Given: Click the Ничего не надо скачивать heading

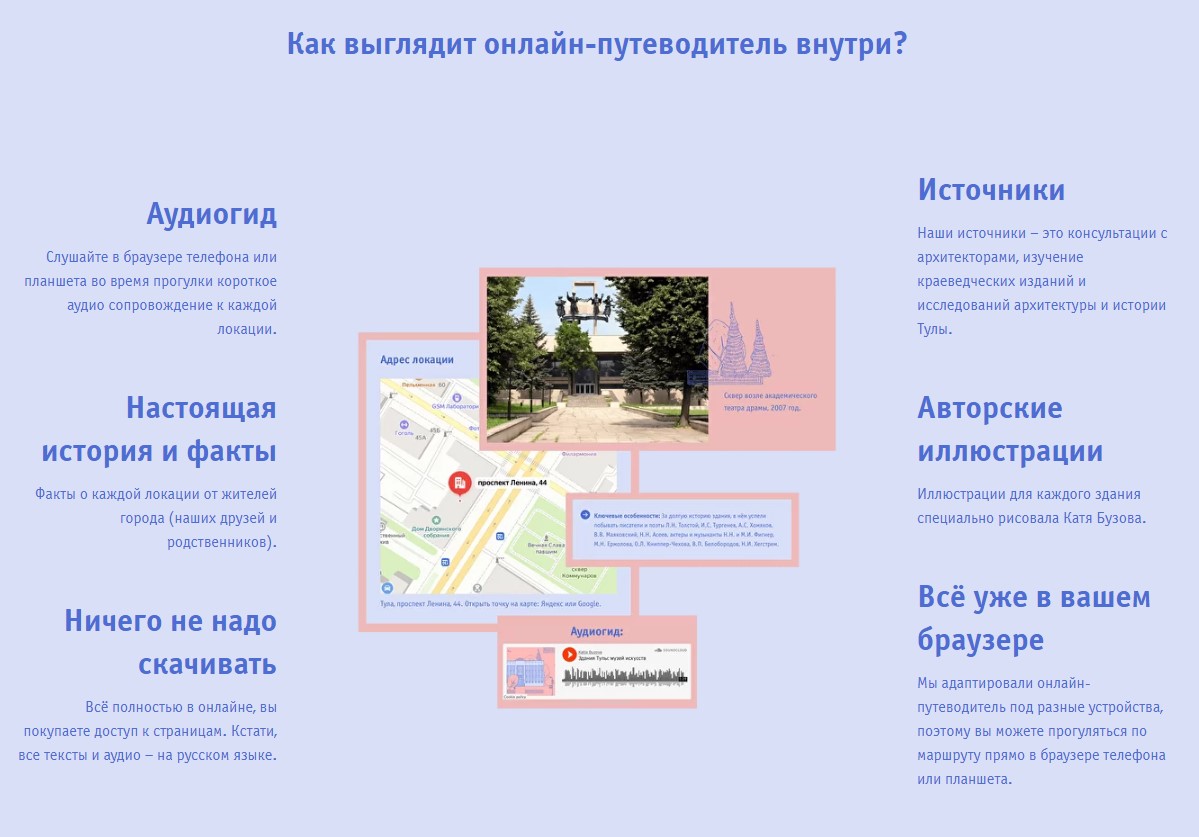Looking at the screenshot, I should coord(171,642).
